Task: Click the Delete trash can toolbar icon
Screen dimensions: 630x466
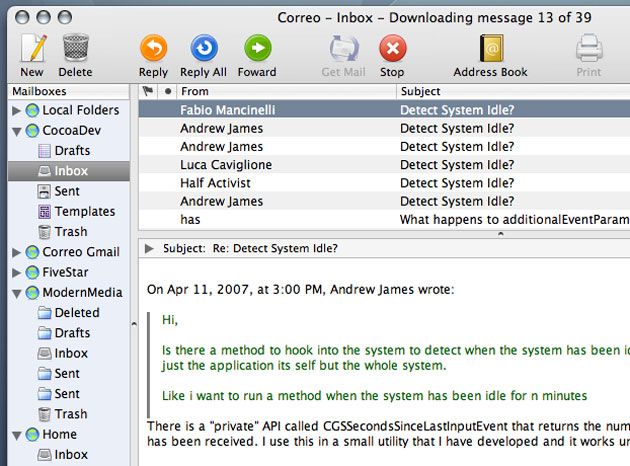Action: (76, 48)
